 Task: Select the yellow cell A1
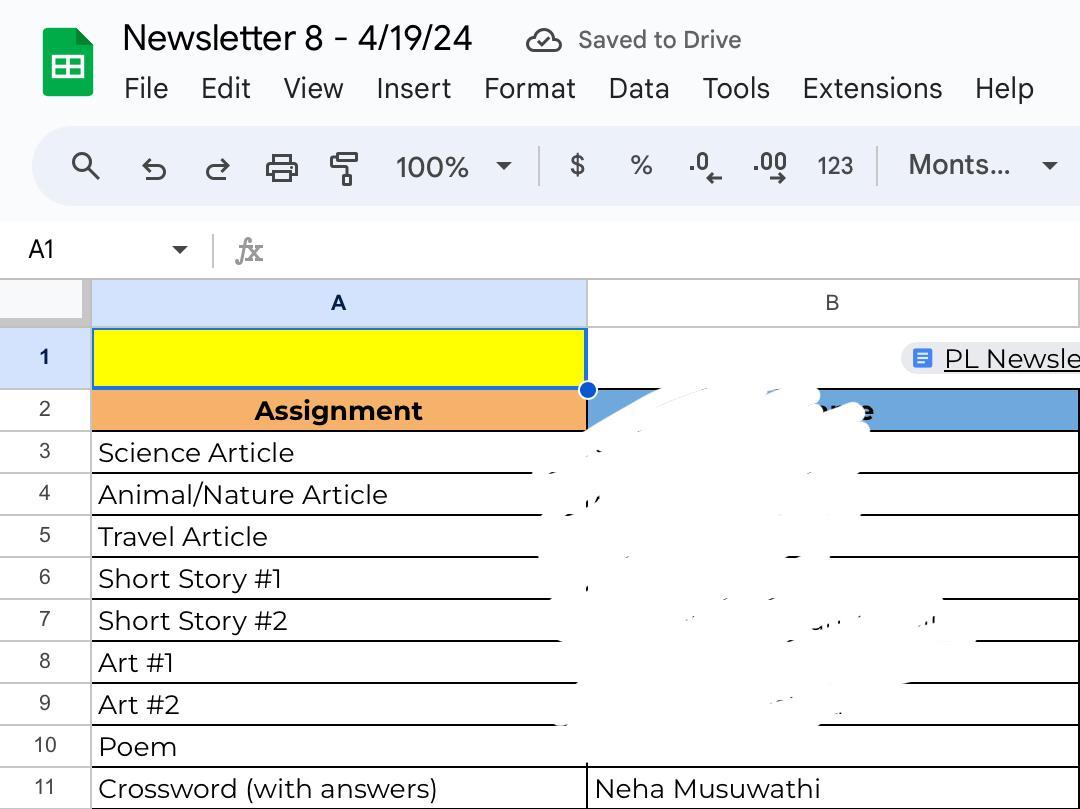point(339,358)
